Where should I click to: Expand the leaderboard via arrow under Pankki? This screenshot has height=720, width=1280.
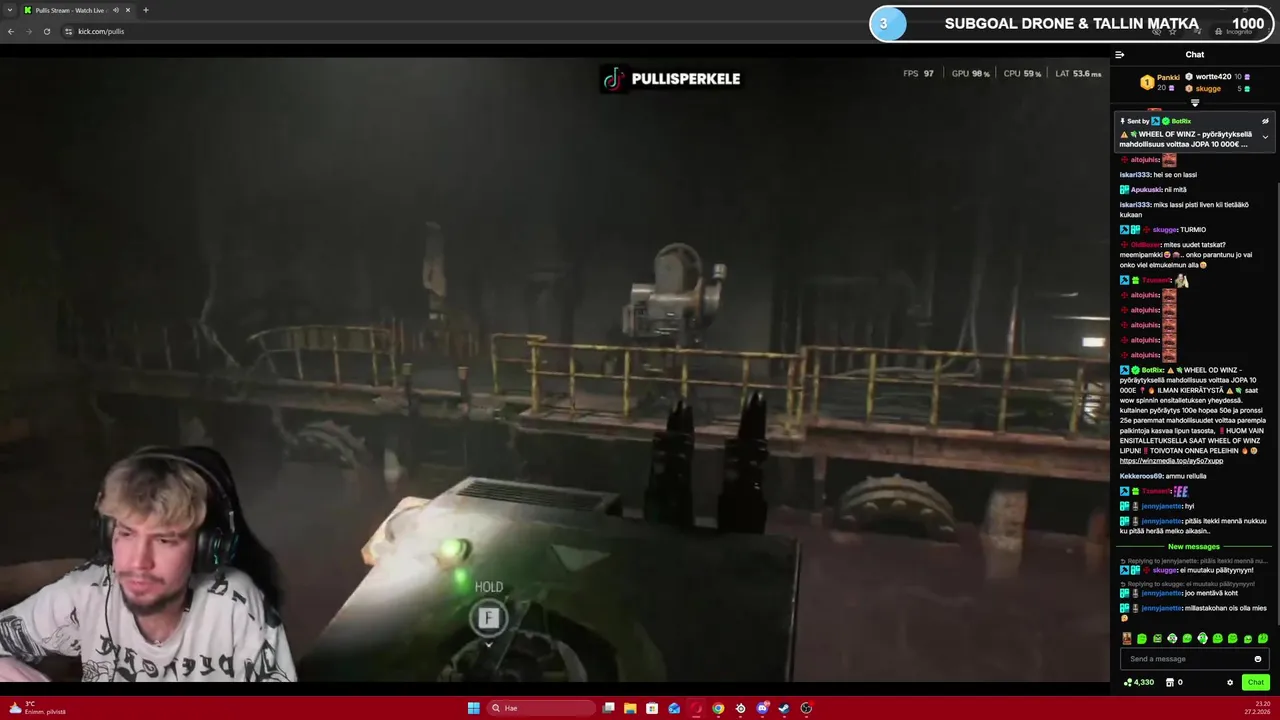(x=1195, y=102)
